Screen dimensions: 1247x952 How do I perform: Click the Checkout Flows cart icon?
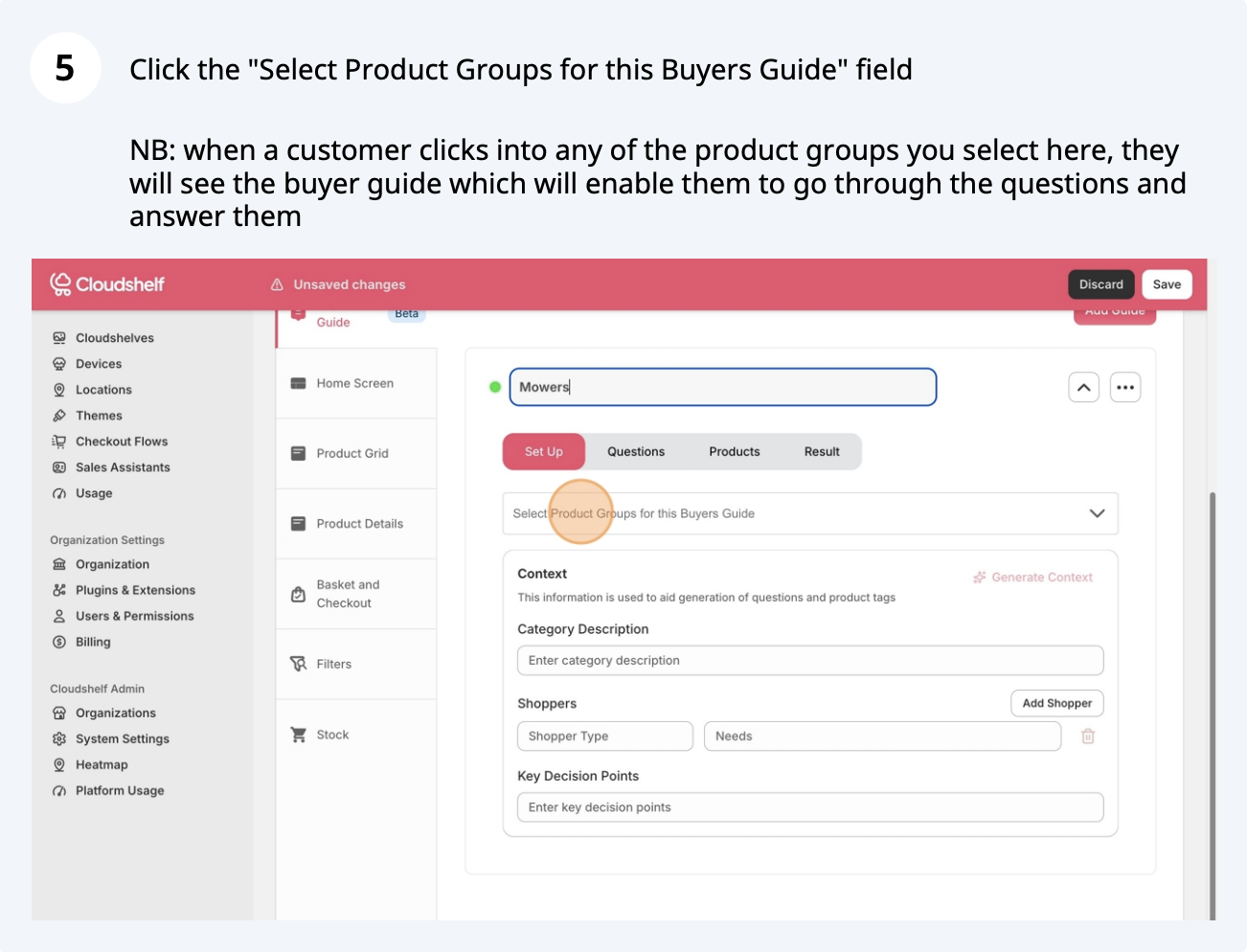click(x=59, y=442)
